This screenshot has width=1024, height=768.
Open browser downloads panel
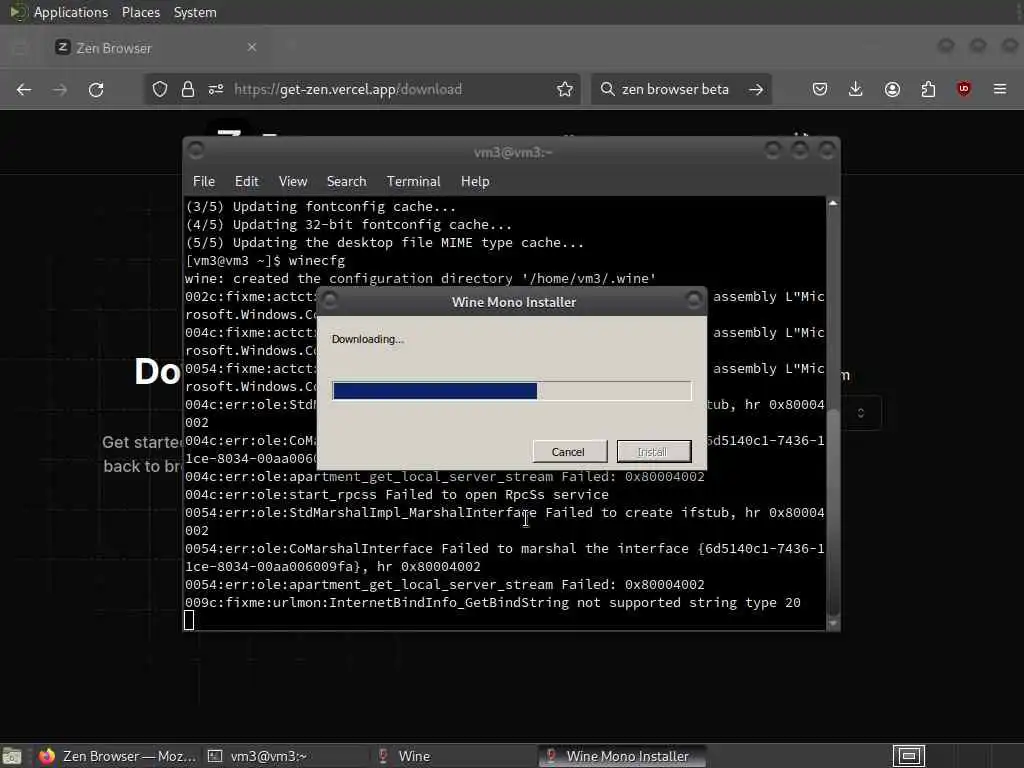(x=856, y=89)
